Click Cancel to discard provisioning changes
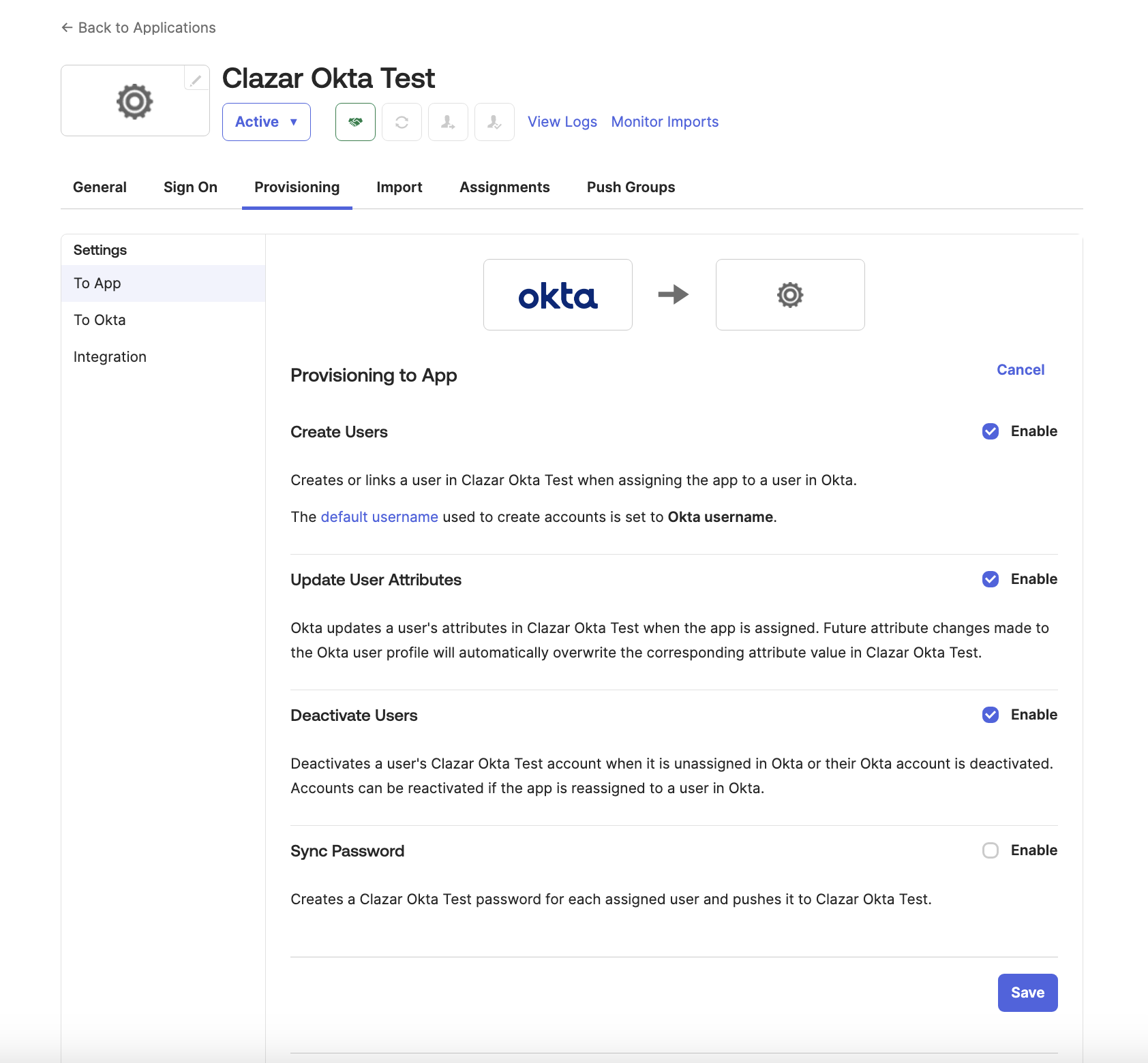The image size is (1148, 1063). [1020, 369]
